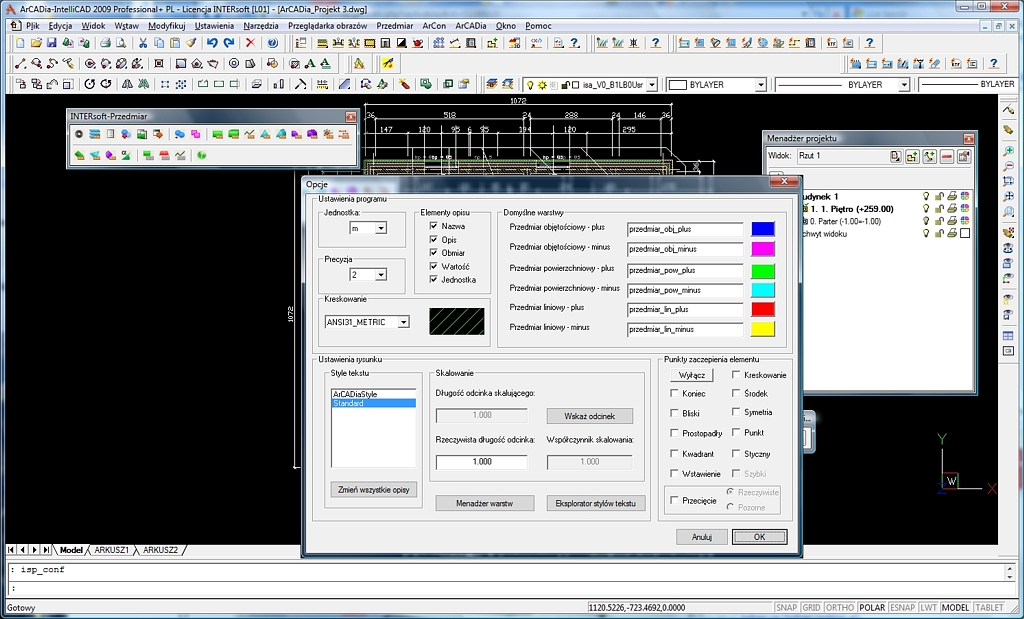
Task: Open the ANSI31_METRIC hatch pattern dropdown
Action: pyautogui.click(x=404, y=322)
